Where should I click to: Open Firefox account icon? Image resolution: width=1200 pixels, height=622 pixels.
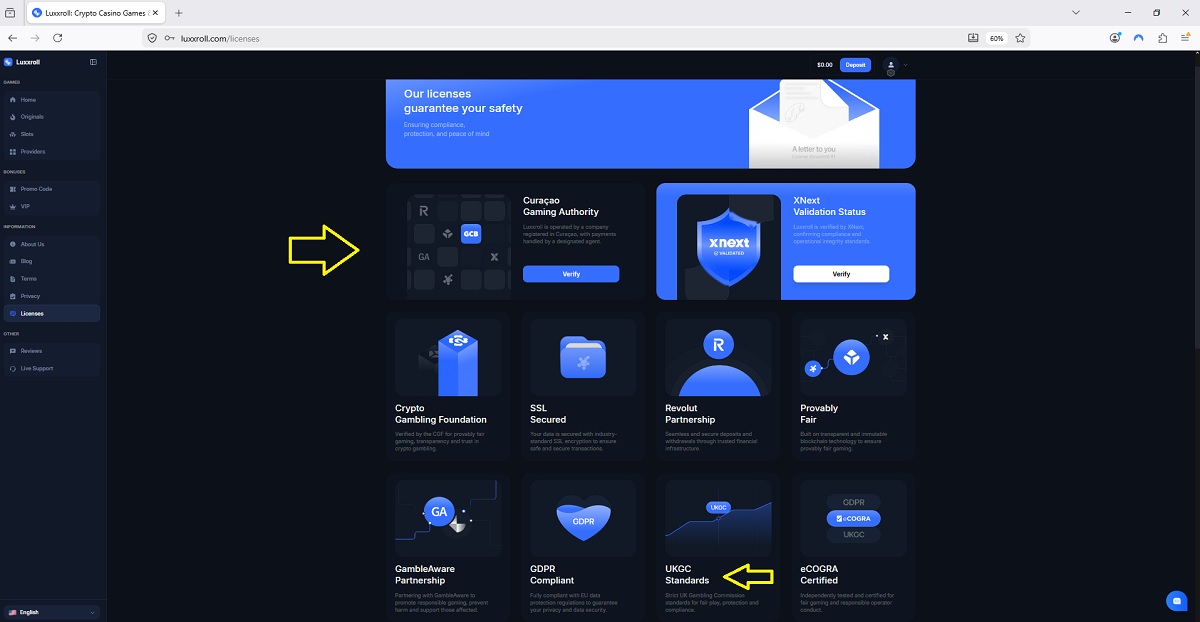[1115, 38]
